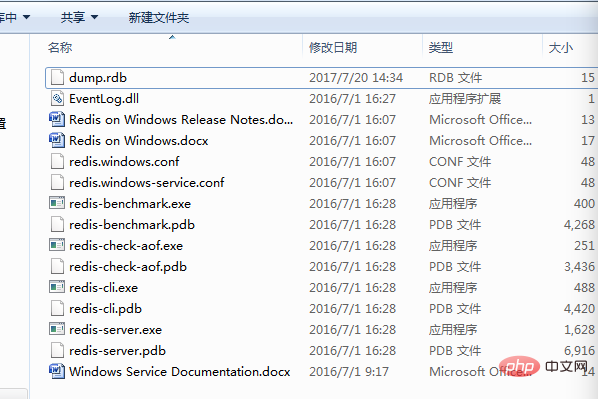
Task: Click the redis-cli.pdb file icon
Action: pos(57,309)
